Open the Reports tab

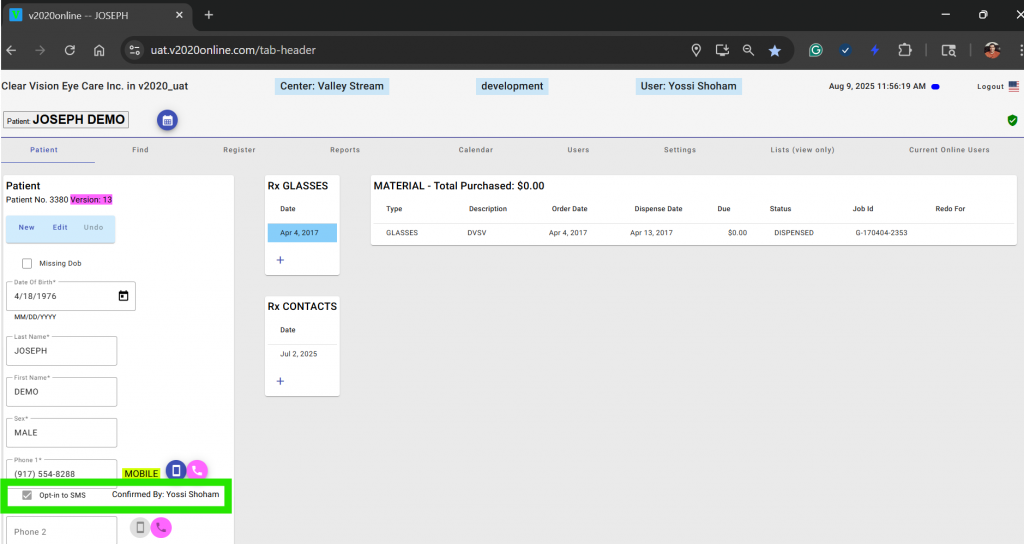345,150
